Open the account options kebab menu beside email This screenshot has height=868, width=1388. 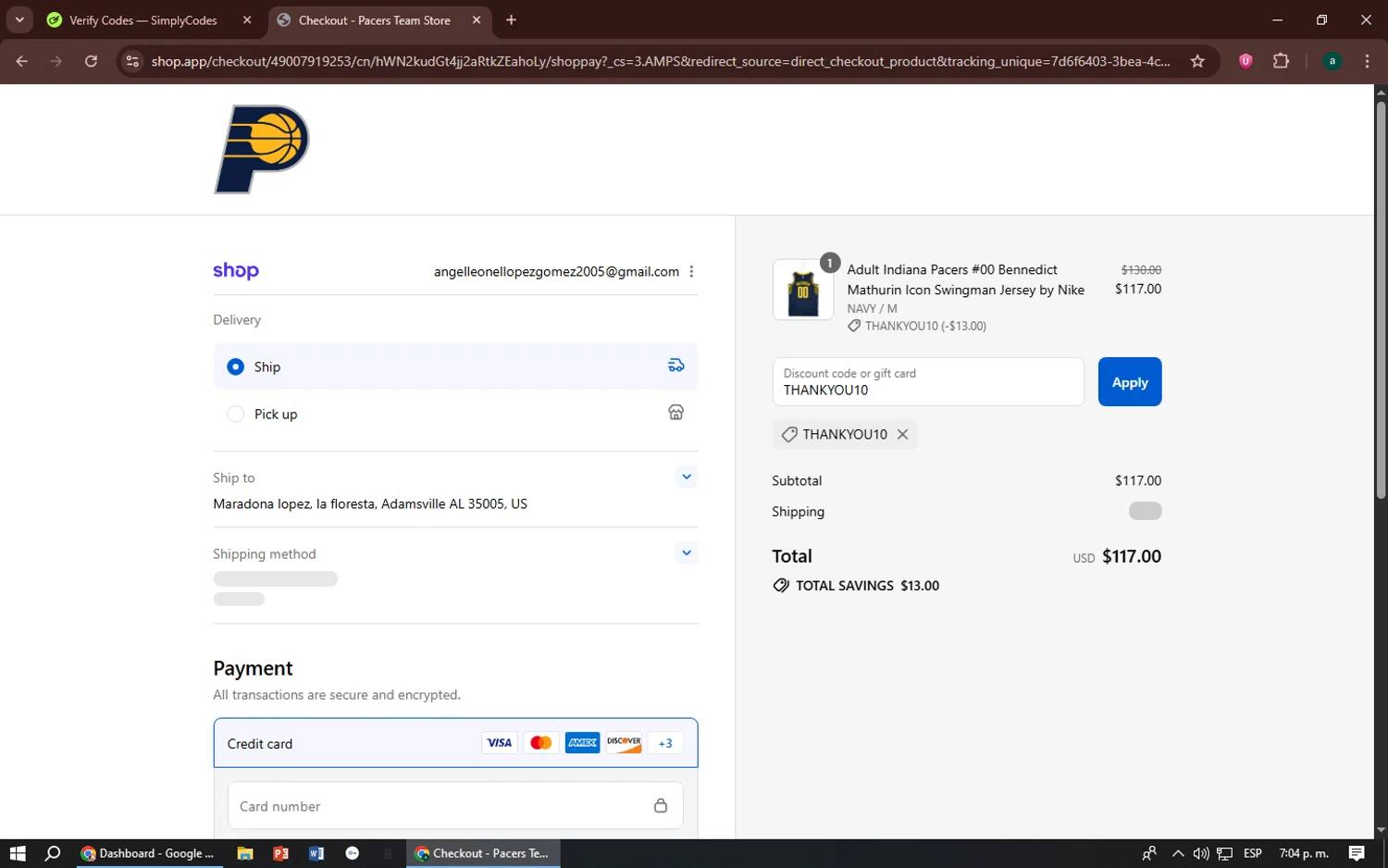pyautogui.click(x=691, y=271)
